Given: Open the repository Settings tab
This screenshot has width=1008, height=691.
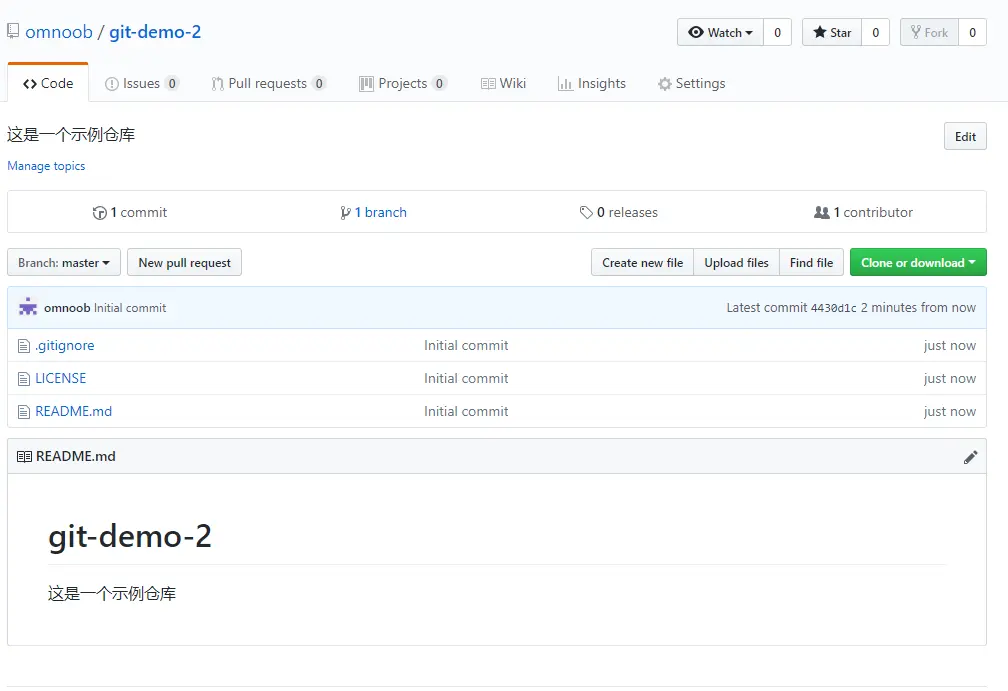Looking at the screenshot, I should (692, 84).
